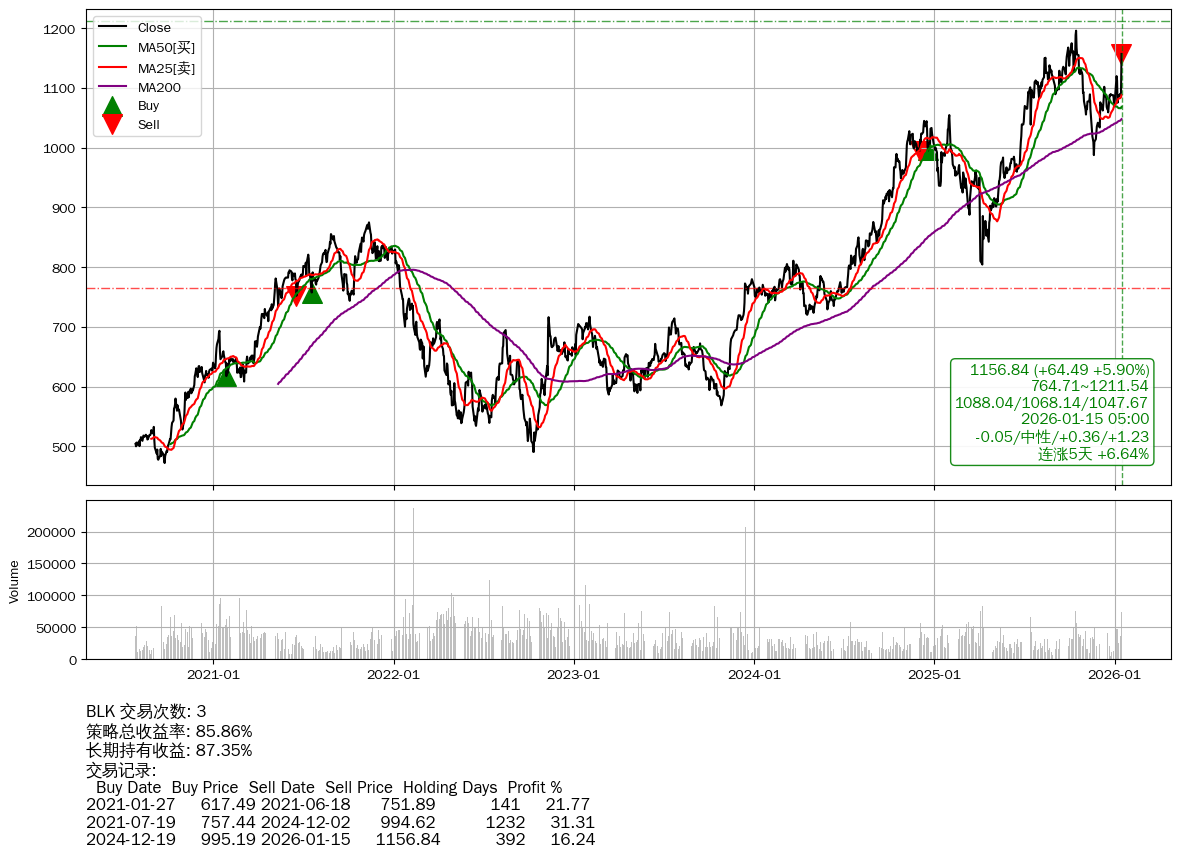This screenshot has height=857, width=1181.
Task: Click the 连涨5天 +6.64% text
Action: [1093, 454]
